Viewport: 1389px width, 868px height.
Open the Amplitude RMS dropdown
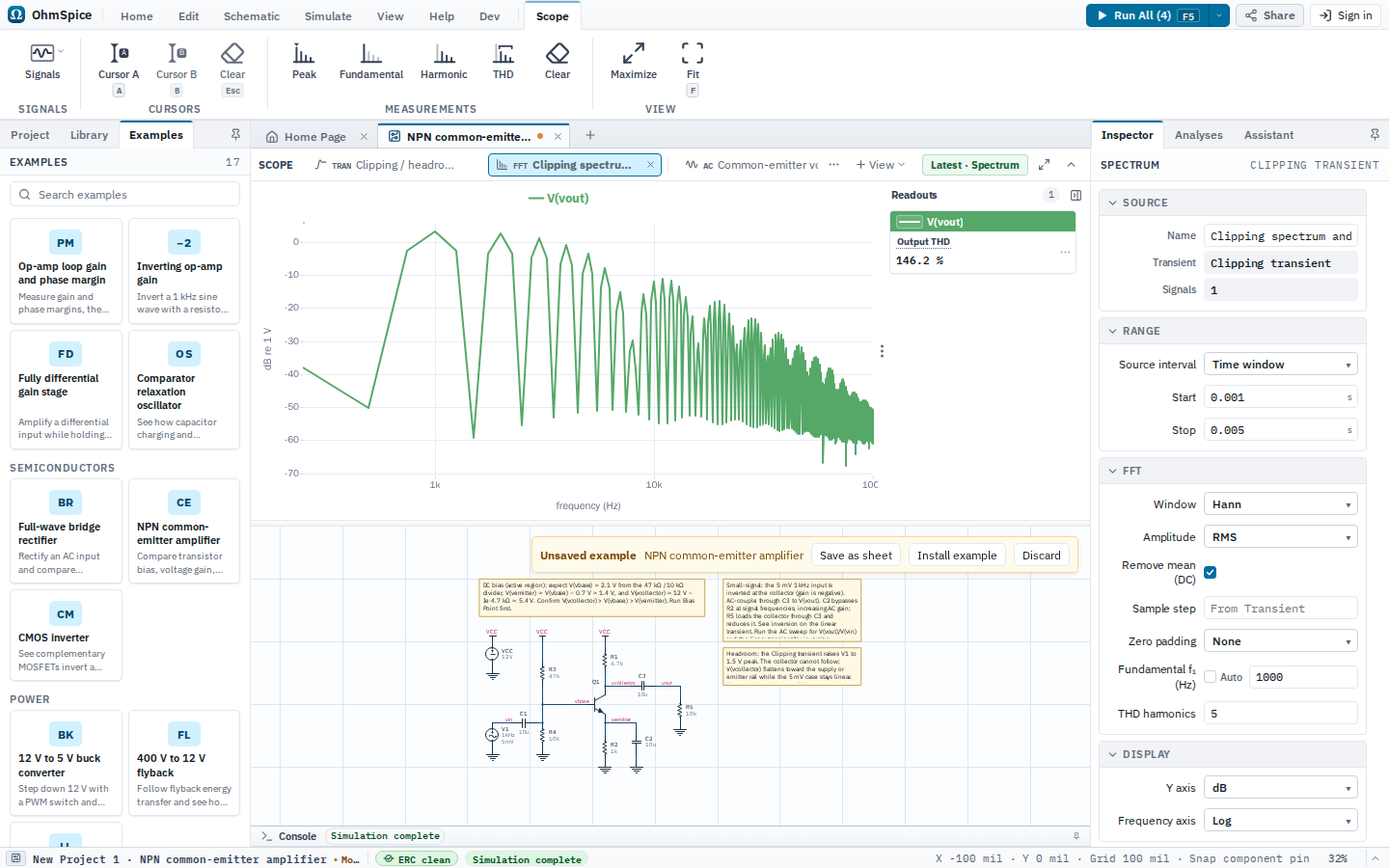point(1281,537)
